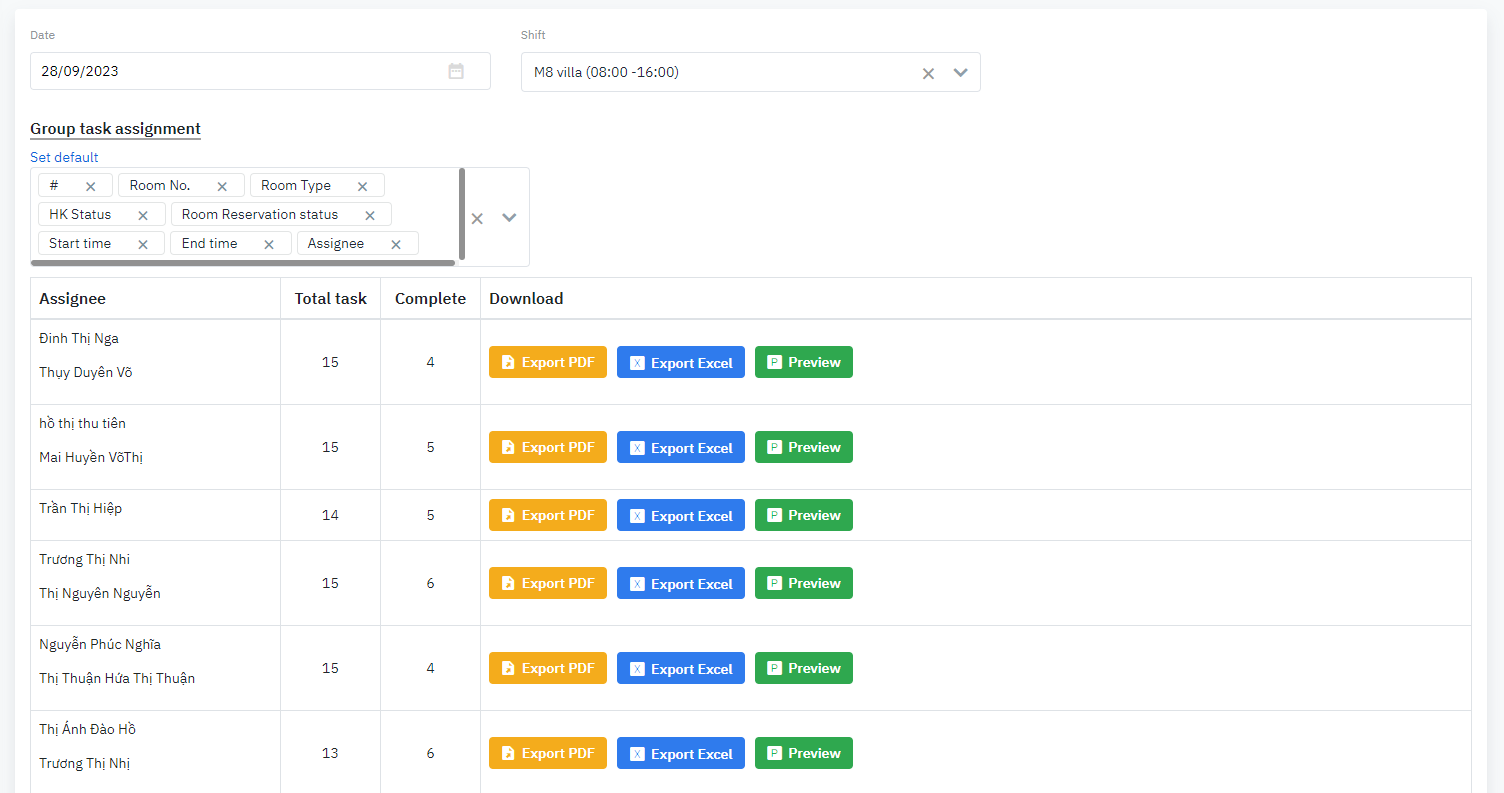Preview tasks for Thị Ánh Đào Hồ
This screenshot has height=793, width=1504.
coord(804,753)
